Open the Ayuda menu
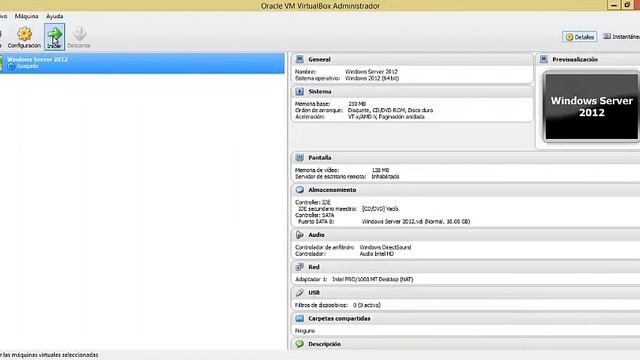 (x=54, y=16)
